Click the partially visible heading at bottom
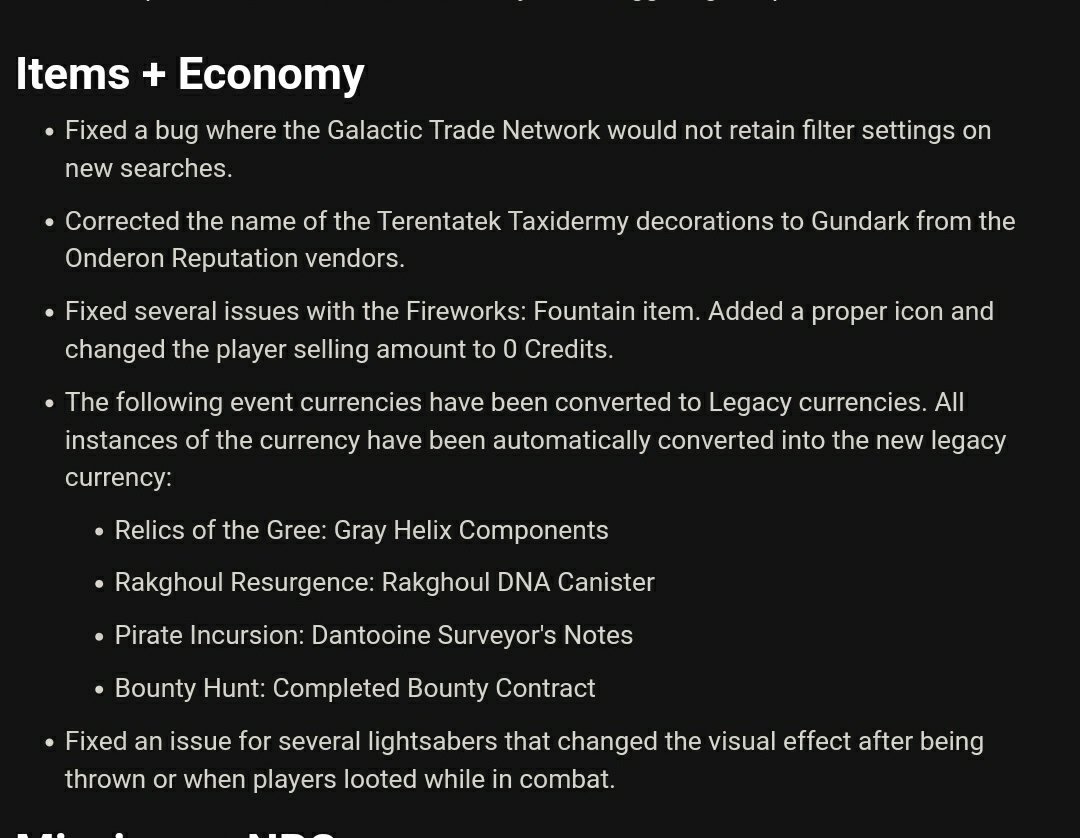Viewport: 1080px width, 838px height. (175, 832)
